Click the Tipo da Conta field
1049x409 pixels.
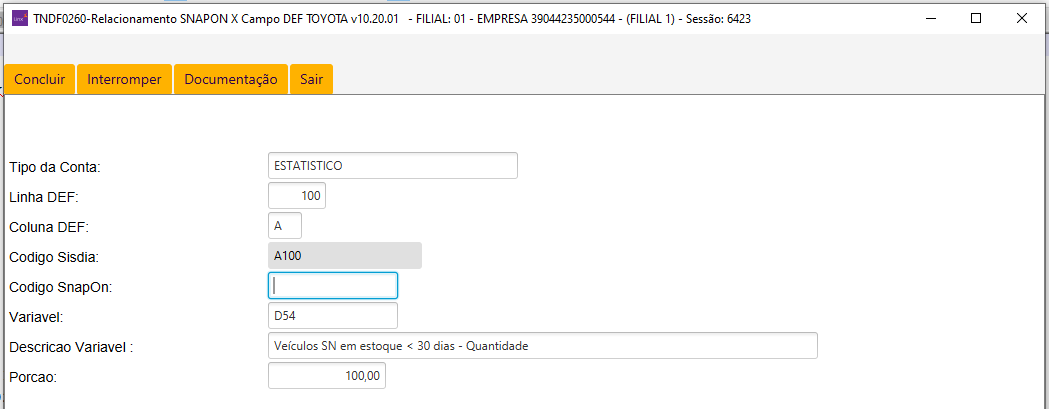(393, 166)
